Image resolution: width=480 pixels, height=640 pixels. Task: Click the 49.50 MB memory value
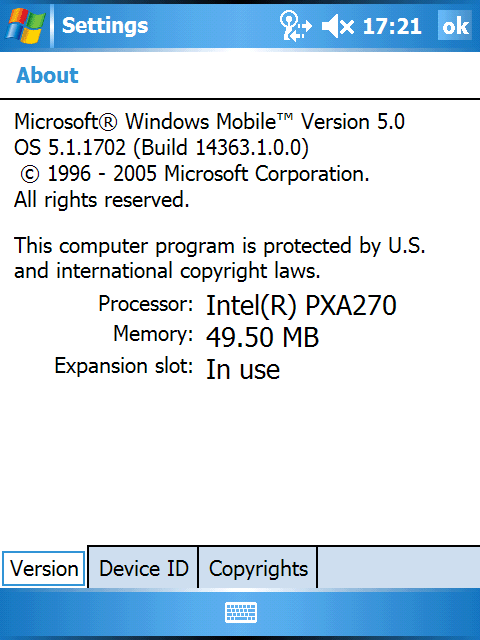(262, 337)
